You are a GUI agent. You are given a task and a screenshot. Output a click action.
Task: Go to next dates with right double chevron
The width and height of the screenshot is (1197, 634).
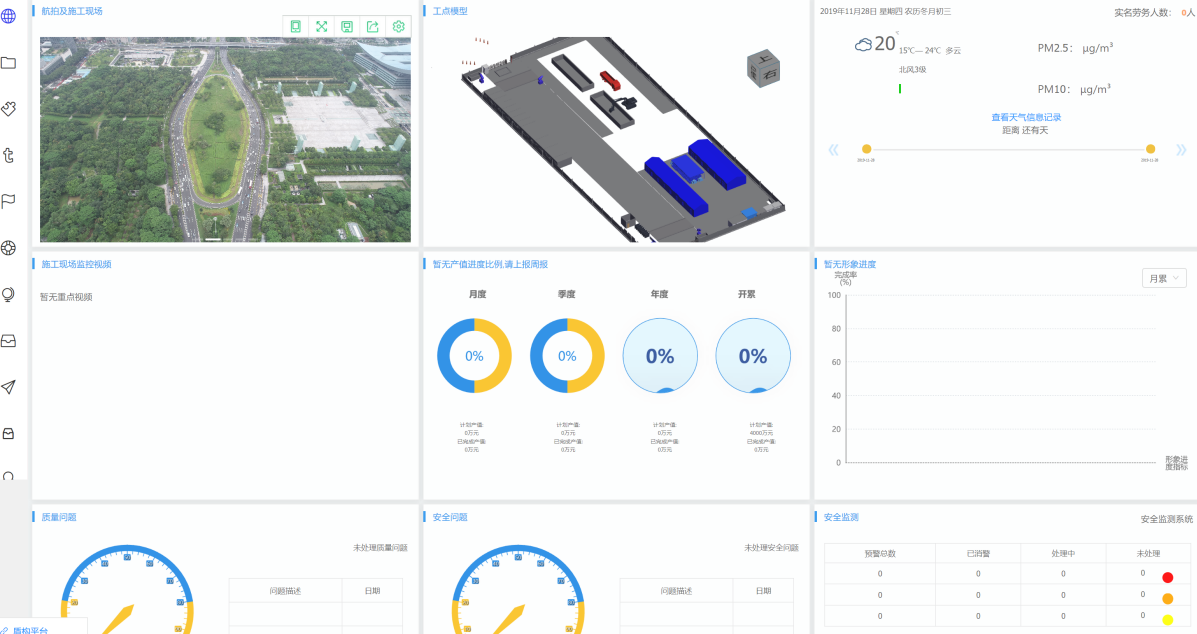coord(1181,150)
